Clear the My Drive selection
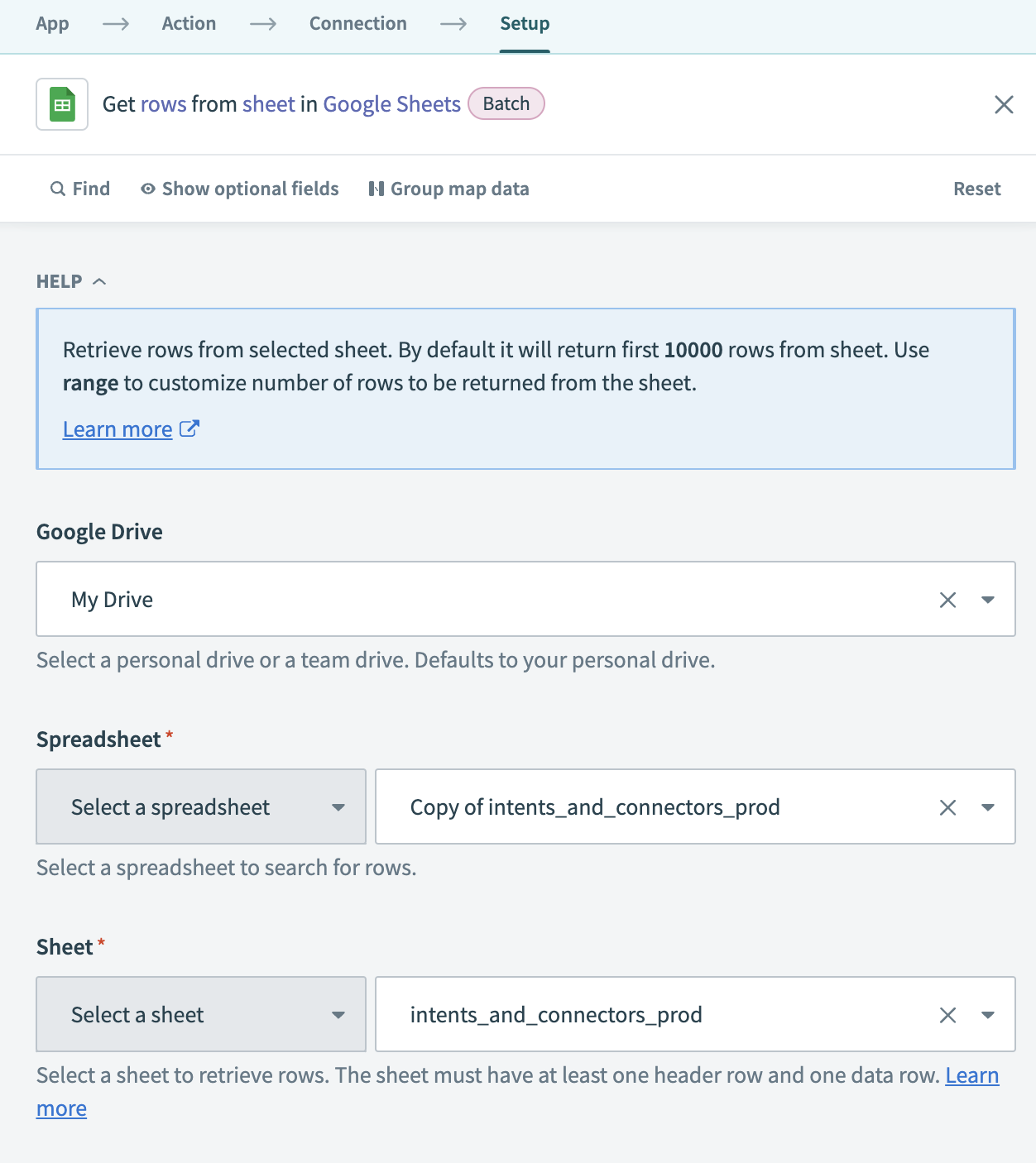Screen dimensions: 1036x1163 (x=947, y=600)
